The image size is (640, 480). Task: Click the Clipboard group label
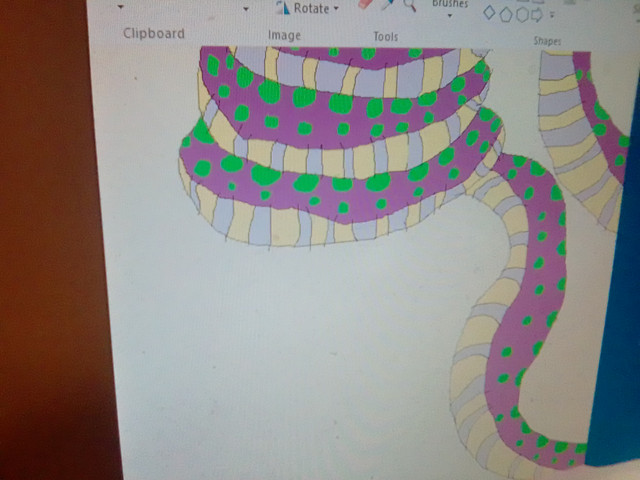click(x=154, y=33)
